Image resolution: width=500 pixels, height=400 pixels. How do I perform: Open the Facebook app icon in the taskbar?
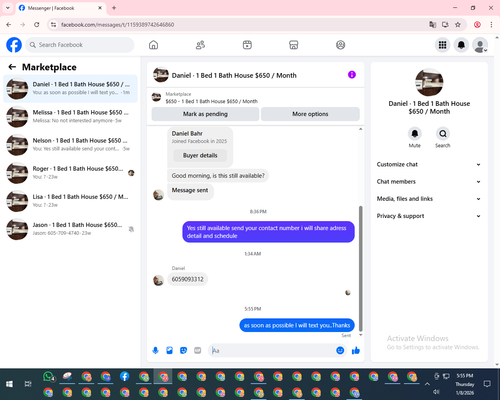[125, 377]
